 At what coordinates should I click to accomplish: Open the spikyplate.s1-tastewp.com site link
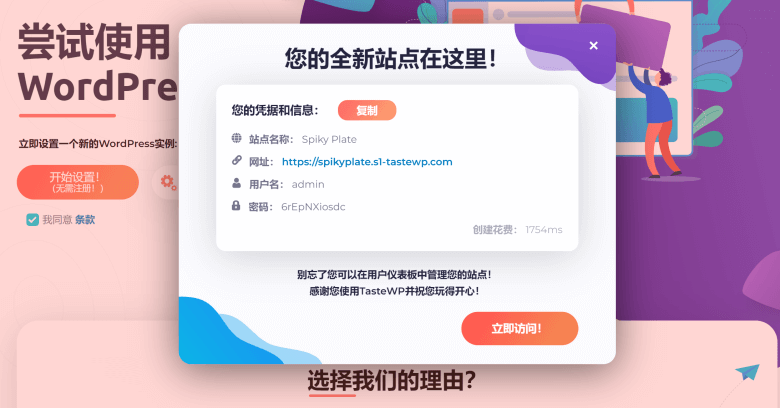pyautogui.click(x=367, y=162)
